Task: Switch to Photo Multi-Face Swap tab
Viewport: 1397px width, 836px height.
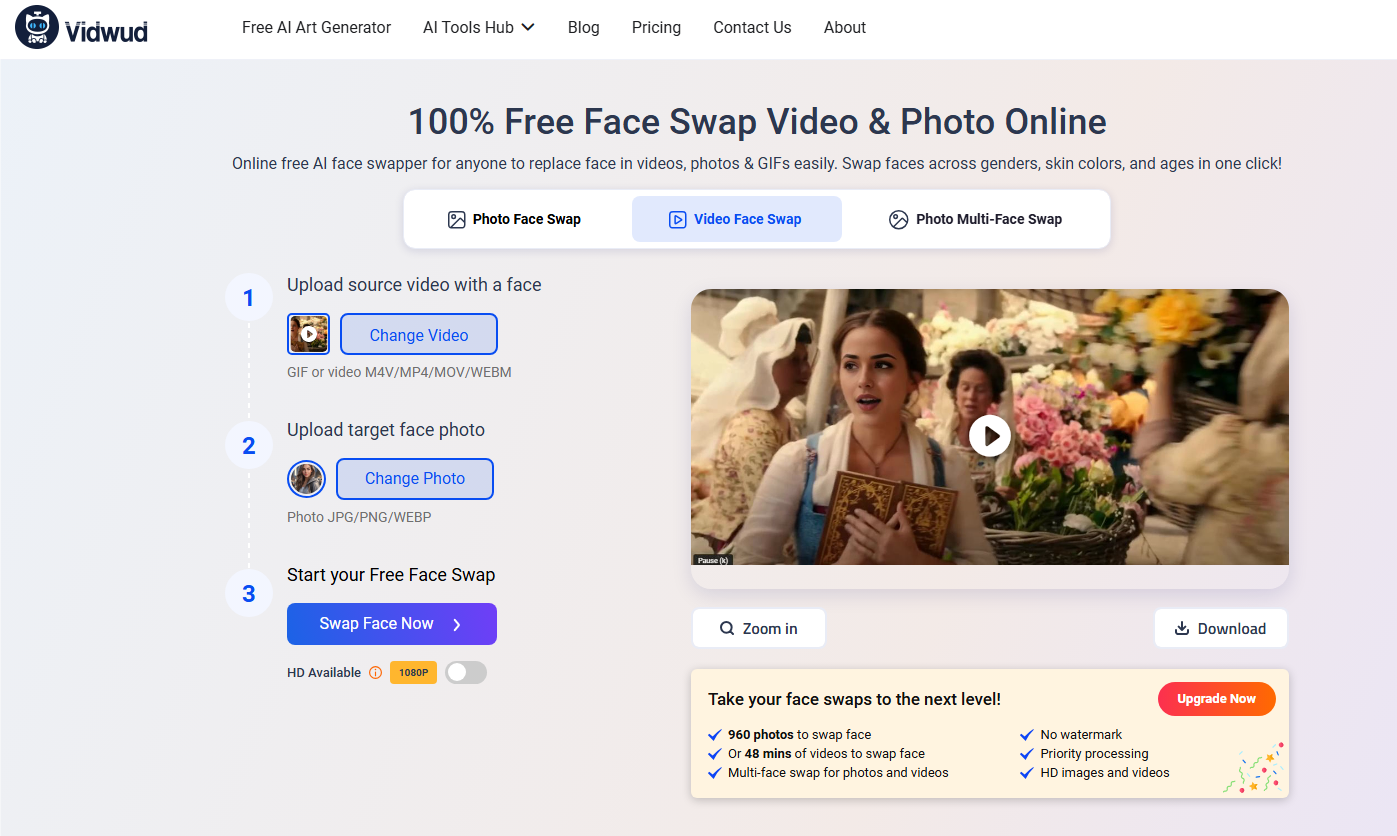Action: pyautogui.click(x=976, y=219)
